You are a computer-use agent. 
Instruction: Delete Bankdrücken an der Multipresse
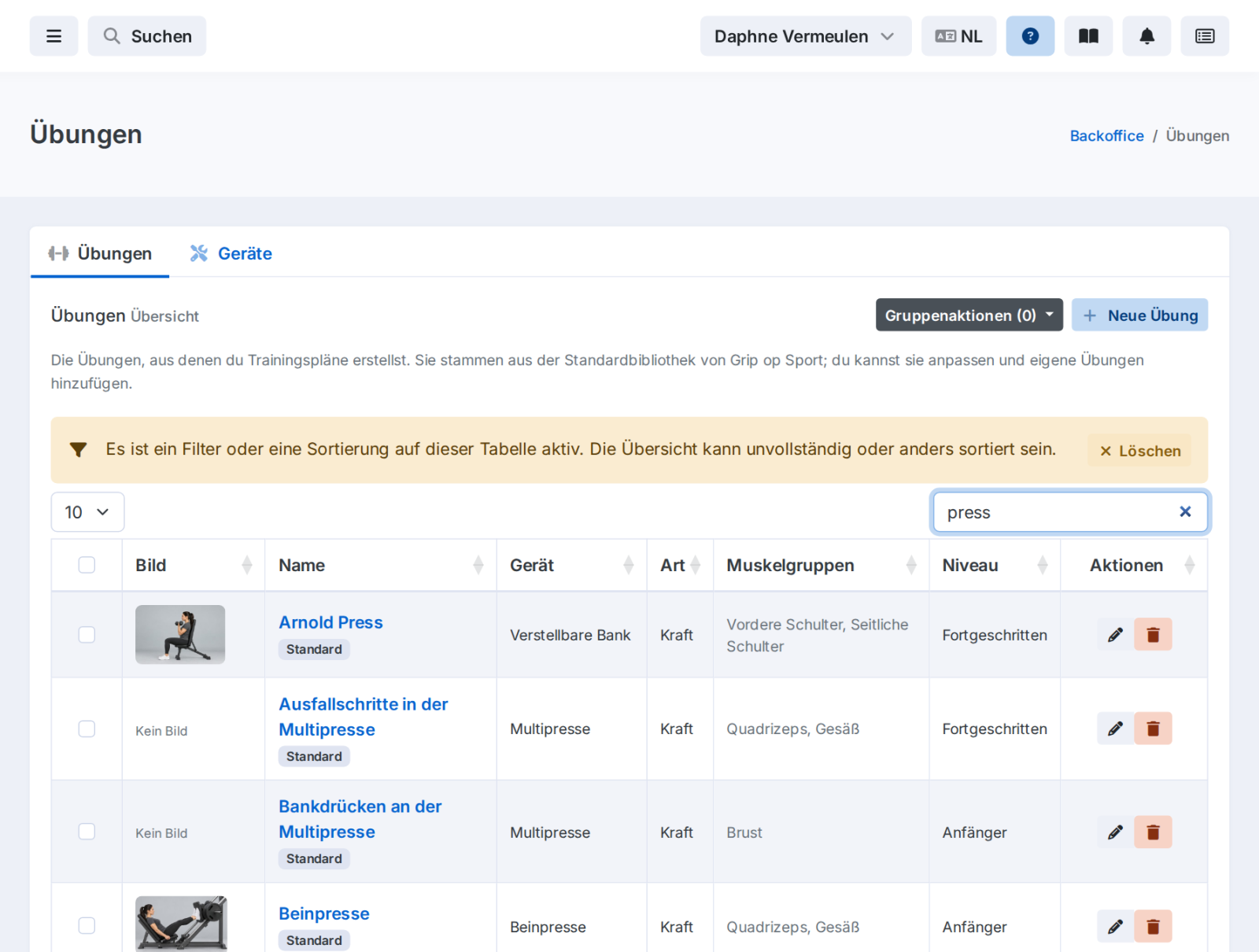coord(1153,832)
